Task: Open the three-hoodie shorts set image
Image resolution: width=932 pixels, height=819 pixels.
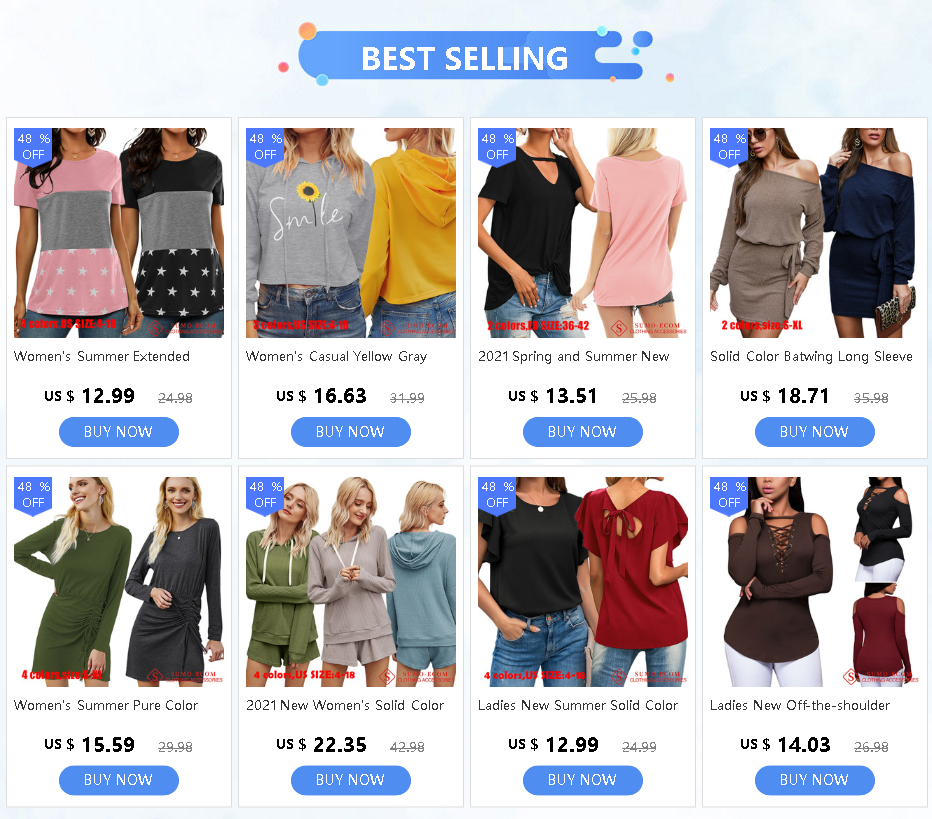Action: tap(351, 582)
